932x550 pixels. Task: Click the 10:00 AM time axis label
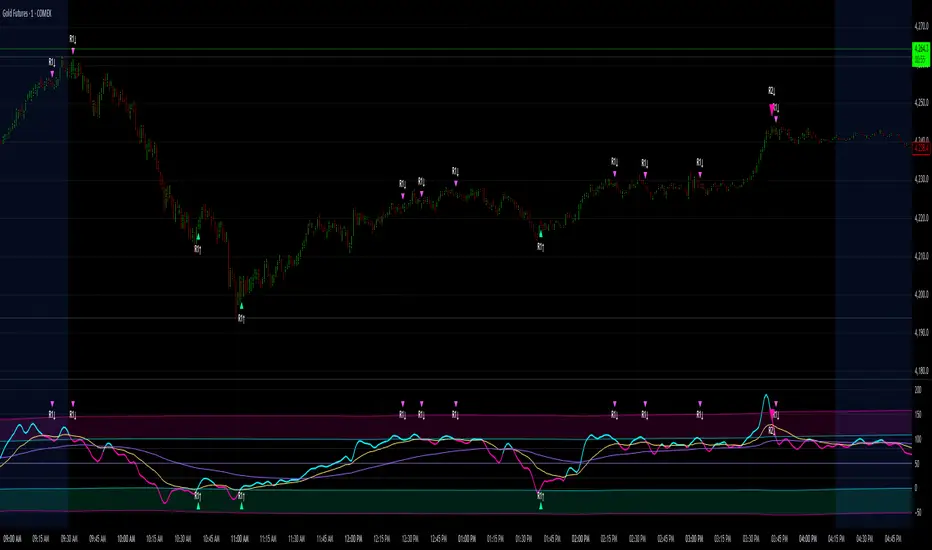point(126,539)
